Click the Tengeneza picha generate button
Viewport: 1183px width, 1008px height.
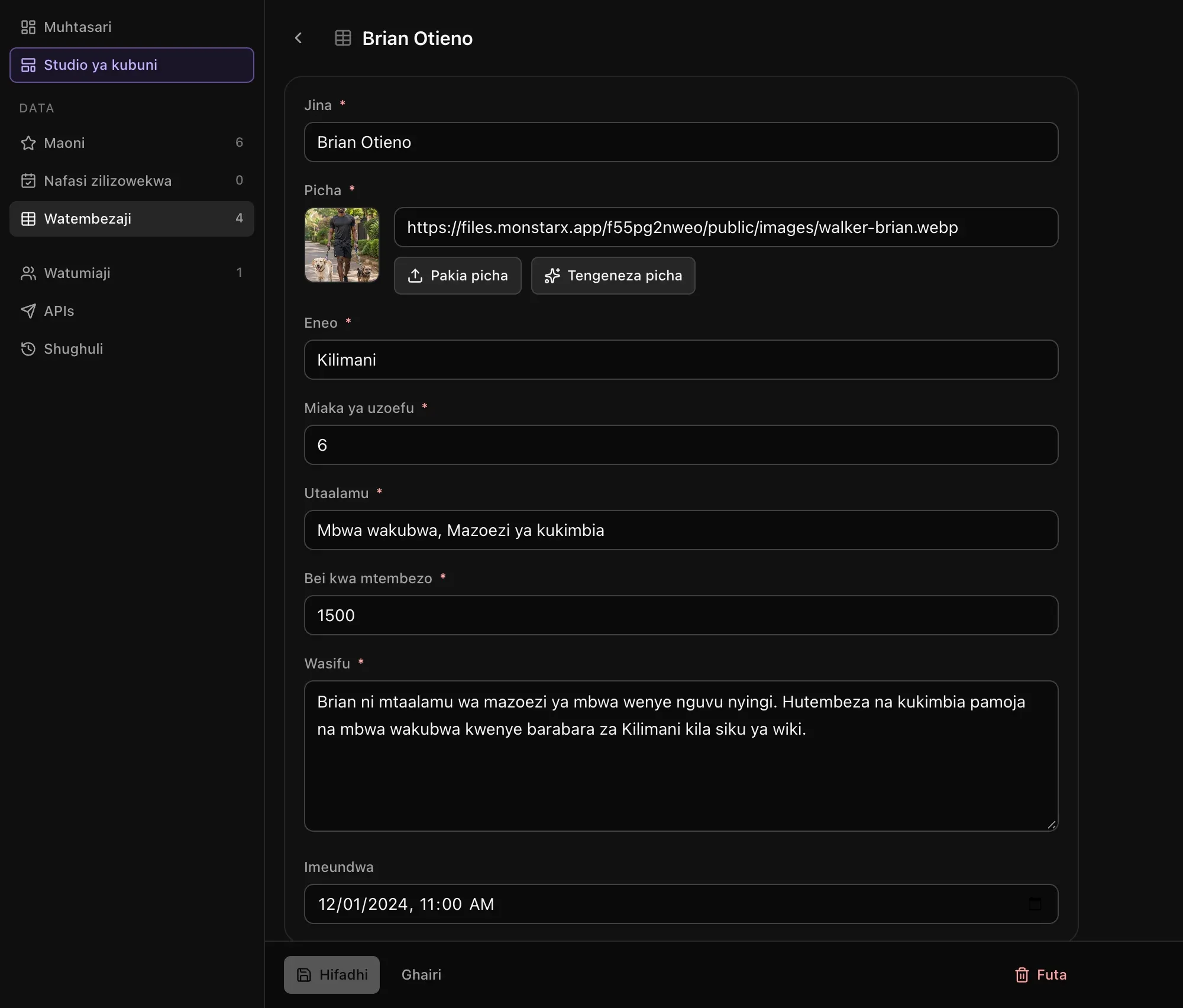tap(613, 276)
